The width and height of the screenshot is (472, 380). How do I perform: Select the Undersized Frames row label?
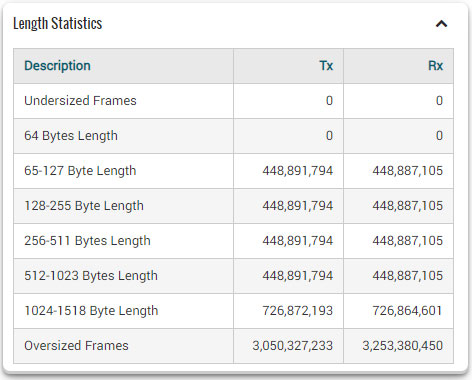tap(80, 101)
